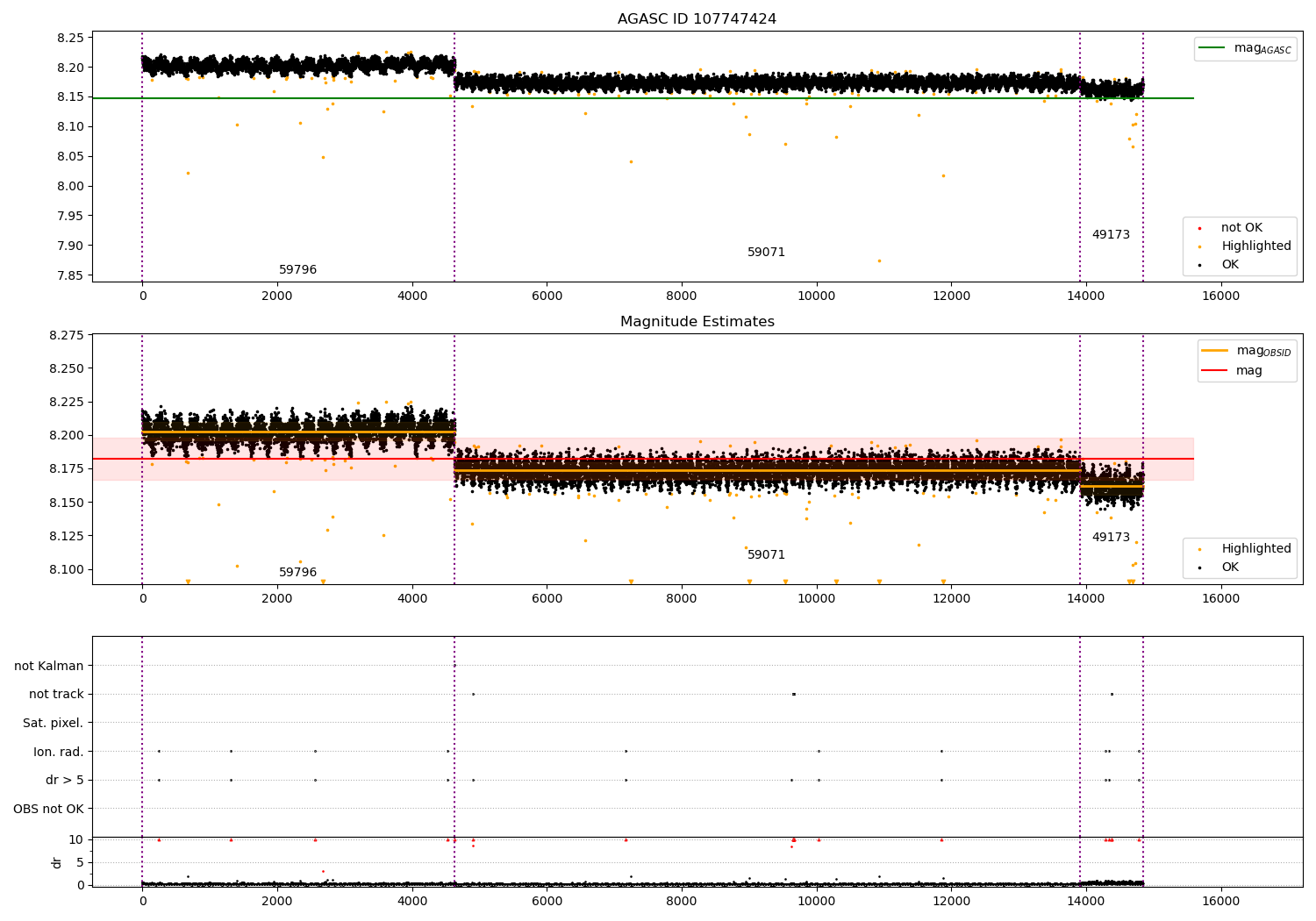Click the "Sat. pixel." row label
Image resolution: width=1316 pixels, height=921 pixels.
tap(54, 724)
